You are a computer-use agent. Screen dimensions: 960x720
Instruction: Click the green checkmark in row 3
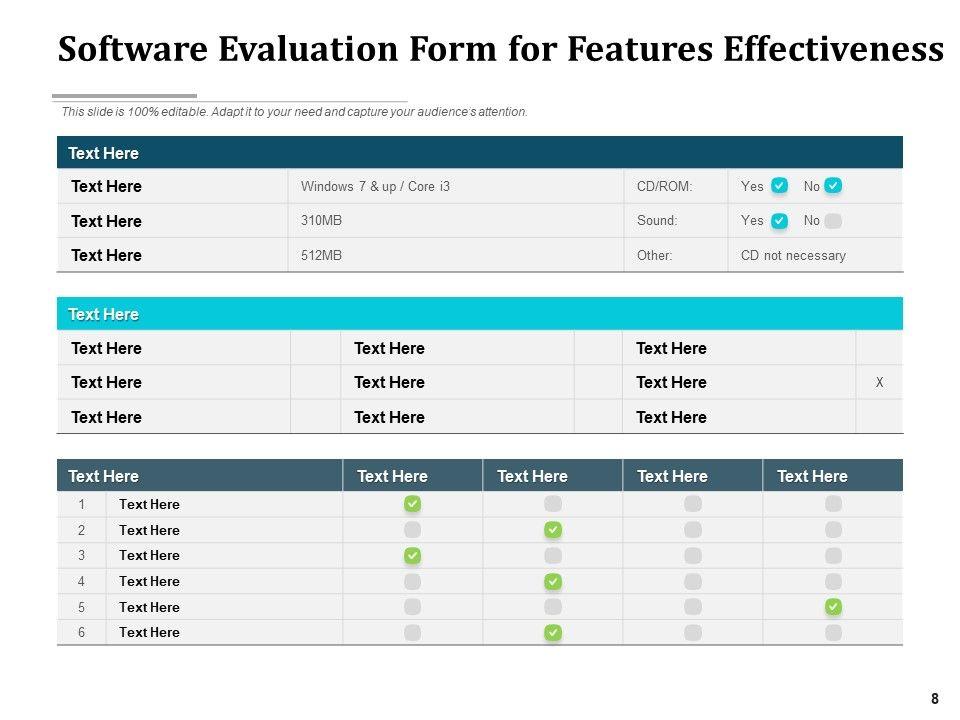(x=412, y=555)
